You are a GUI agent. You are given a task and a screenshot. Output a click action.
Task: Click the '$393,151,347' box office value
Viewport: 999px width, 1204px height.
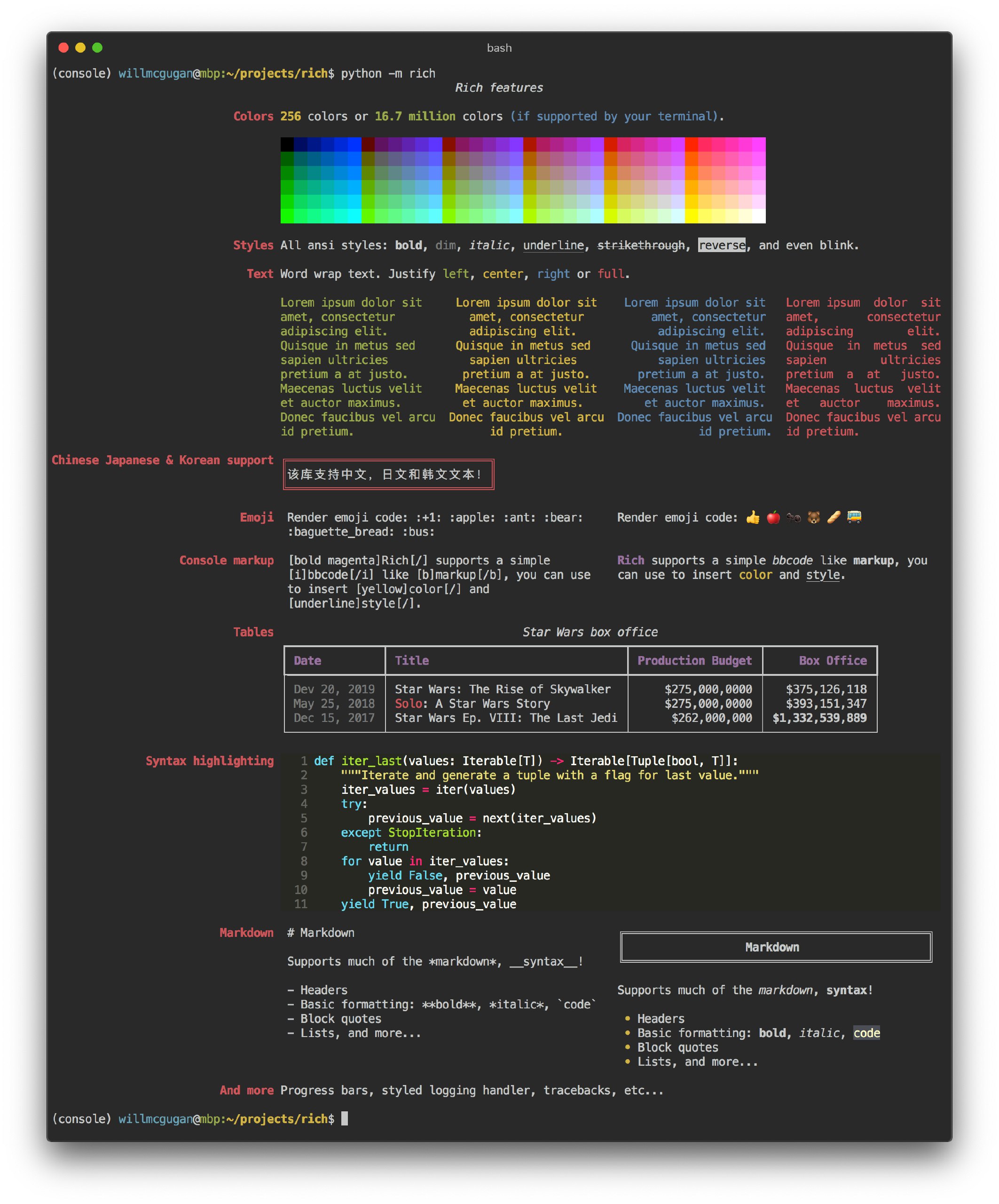coord(826,704)
